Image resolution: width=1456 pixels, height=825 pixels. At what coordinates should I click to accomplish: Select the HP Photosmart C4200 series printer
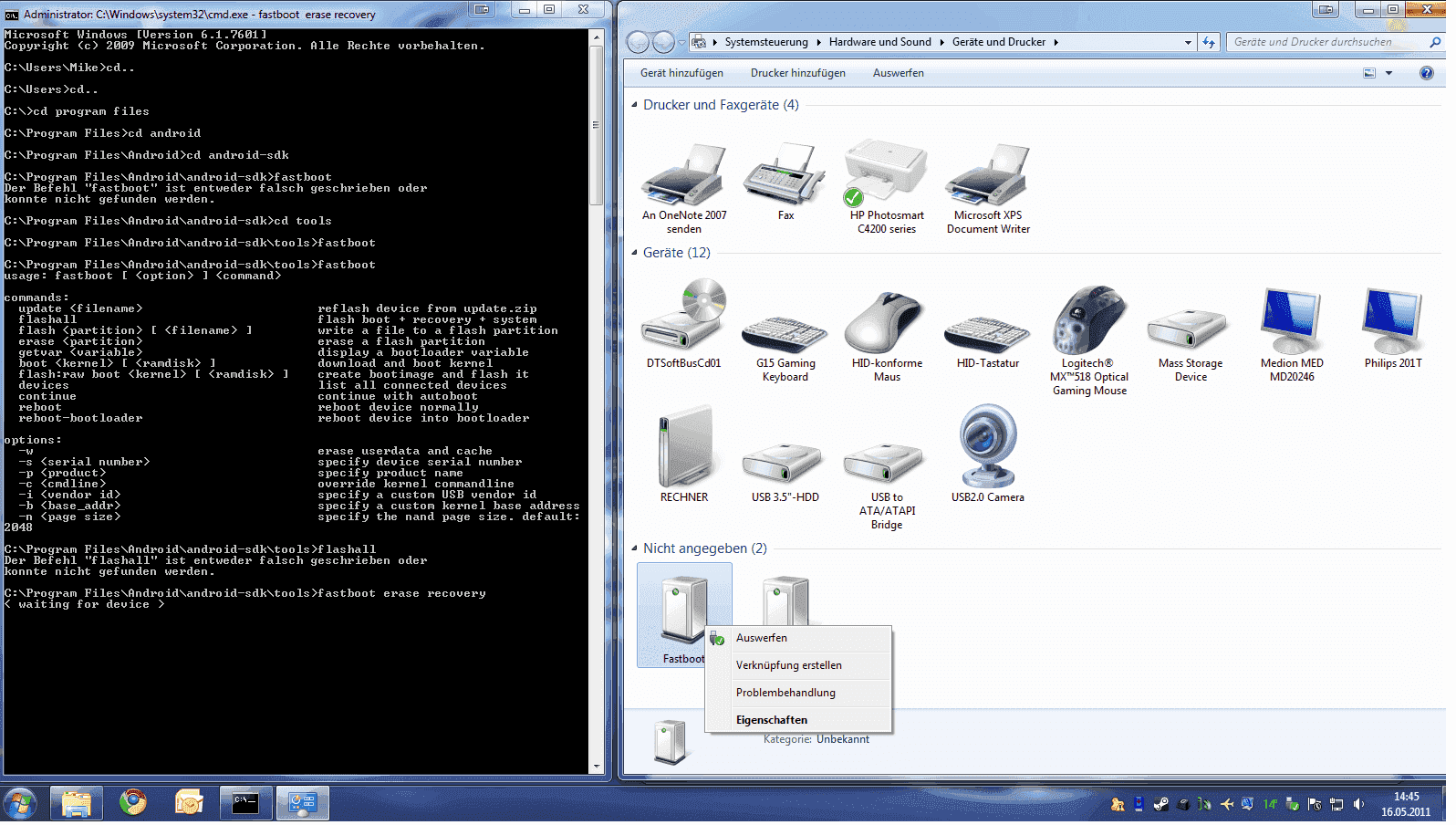(887, 187)
